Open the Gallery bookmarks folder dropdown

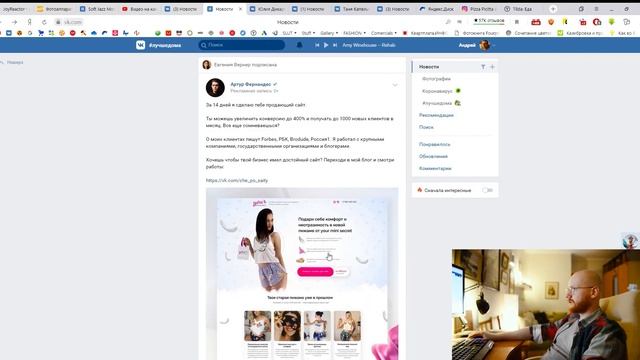coord(329,33)
